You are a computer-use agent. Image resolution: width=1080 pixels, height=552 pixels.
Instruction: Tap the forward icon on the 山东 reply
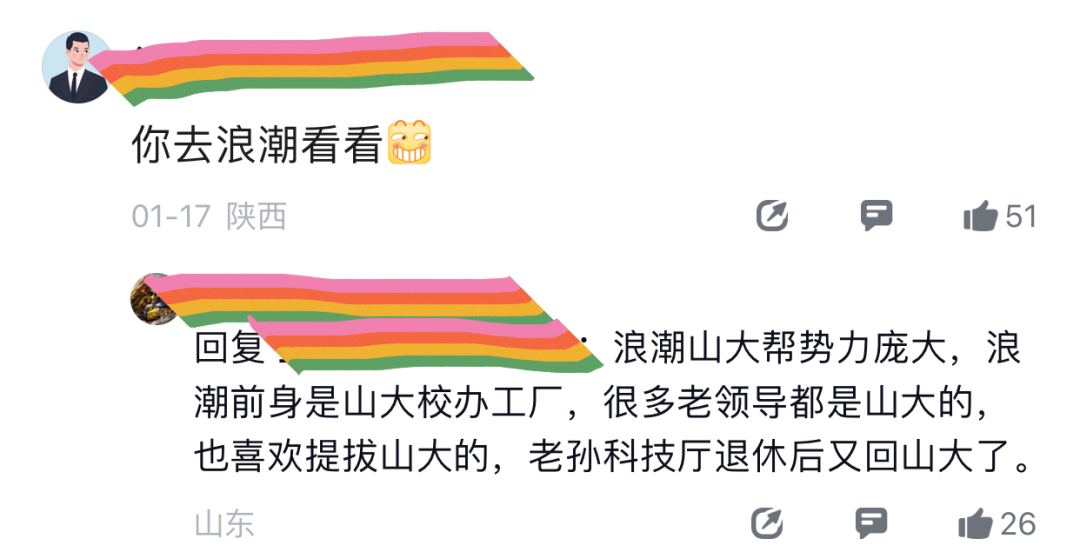point(768,524)
